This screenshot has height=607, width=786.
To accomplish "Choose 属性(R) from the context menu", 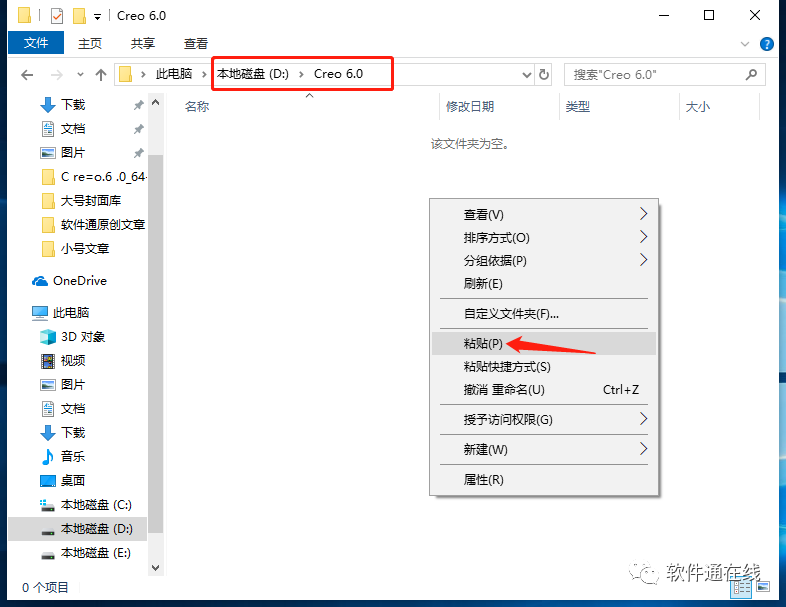I will coord(544,480).
